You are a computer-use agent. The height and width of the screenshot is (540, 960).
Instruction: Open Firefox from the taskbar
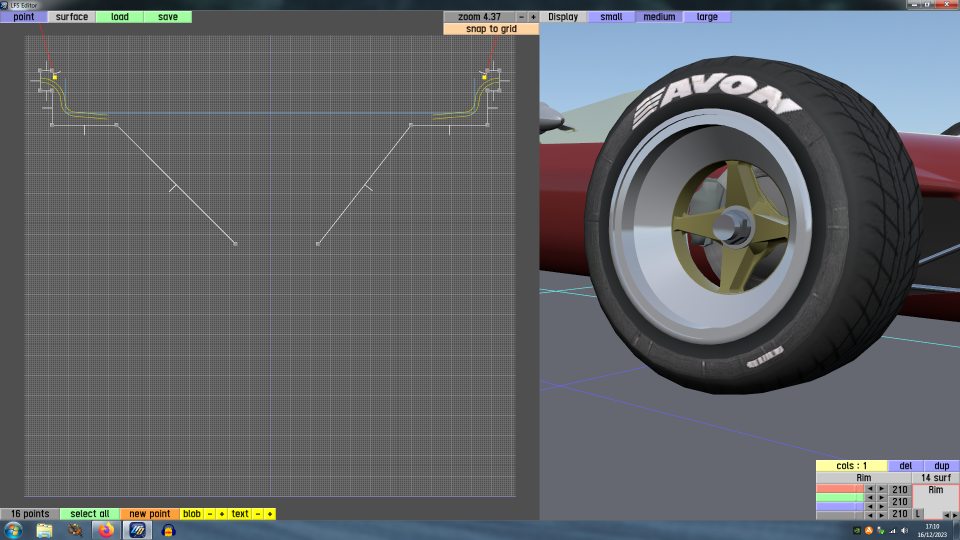click(x=106, y=530)
